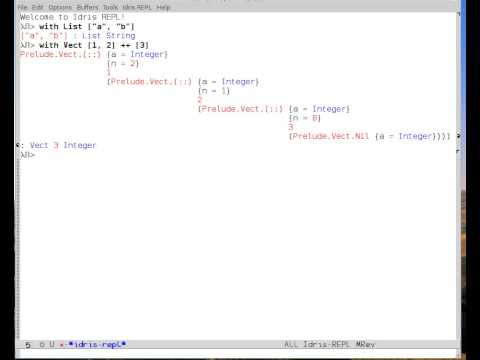Click the ALL buffer position indicator

pyautogui.click(x=291, y=344)
